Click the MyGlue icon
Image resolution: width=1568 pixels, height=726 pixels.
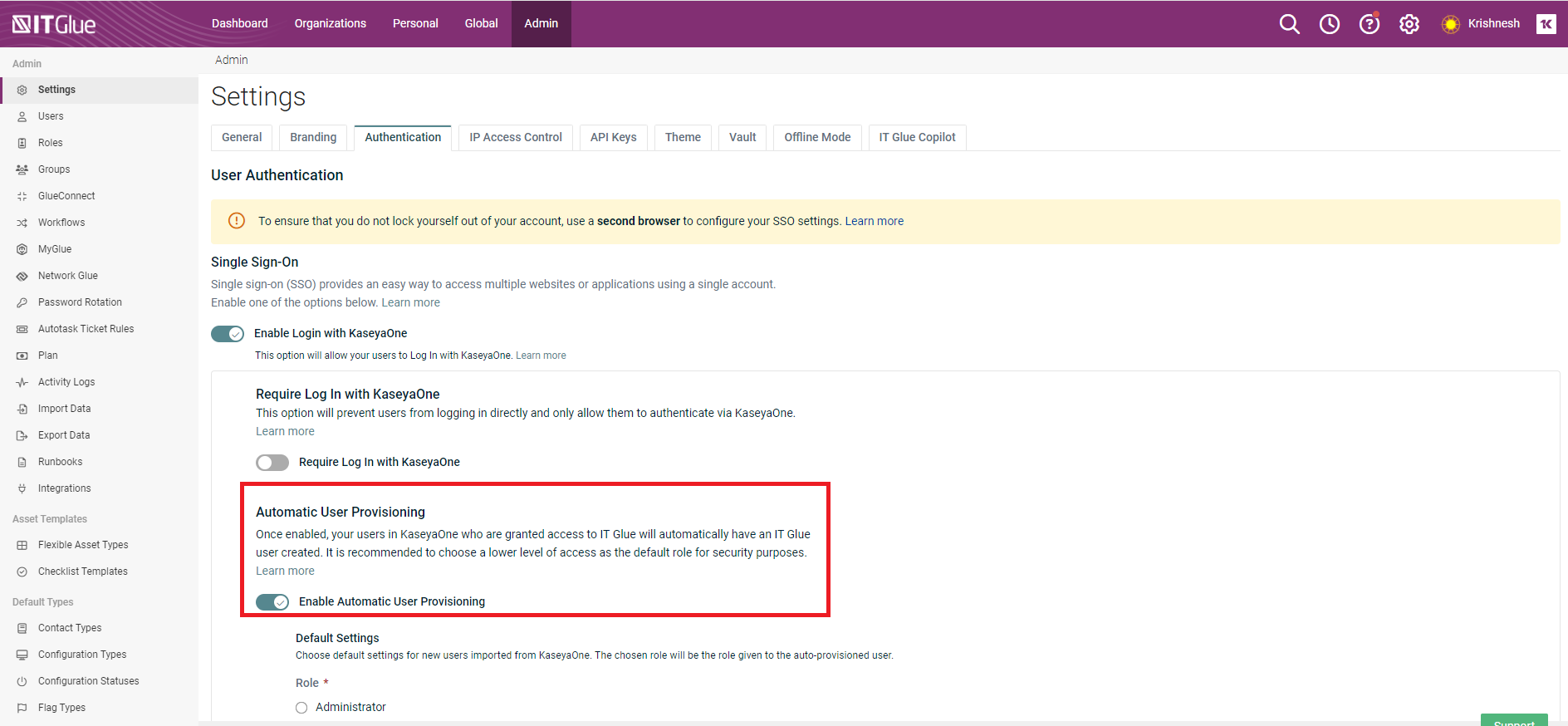tap(22, 249)
